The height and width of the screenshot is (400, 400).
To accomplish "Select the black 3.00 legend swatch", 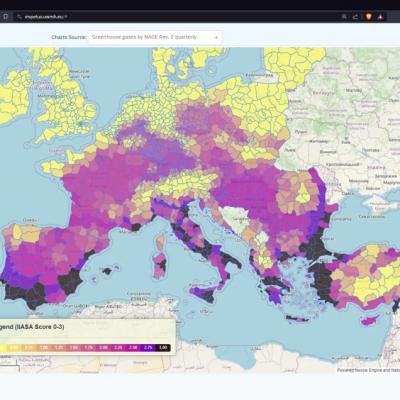I will point(163,348).
